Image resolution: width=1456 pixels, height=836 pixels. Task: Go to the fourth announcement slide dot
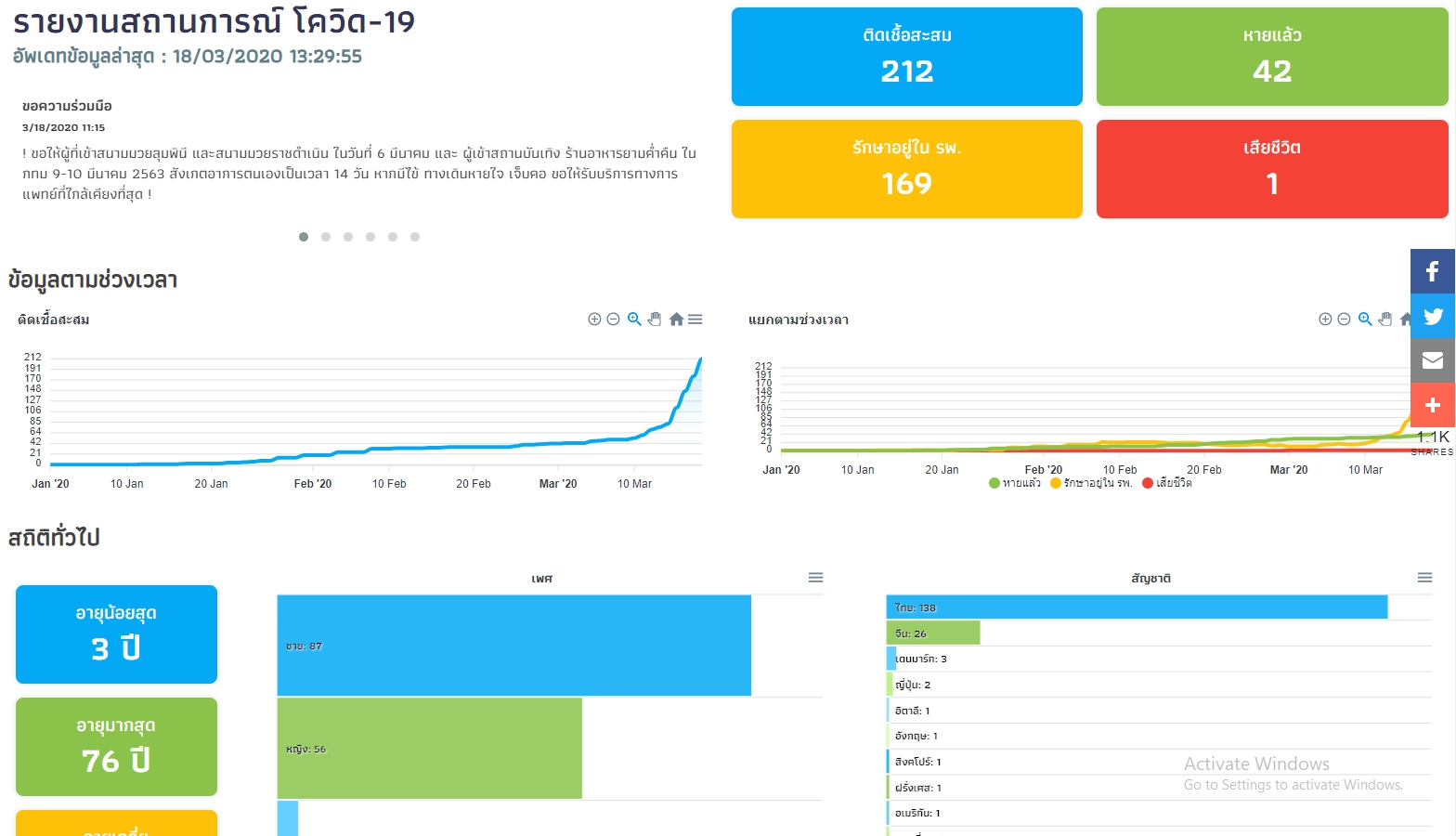(x=370, y=237)
